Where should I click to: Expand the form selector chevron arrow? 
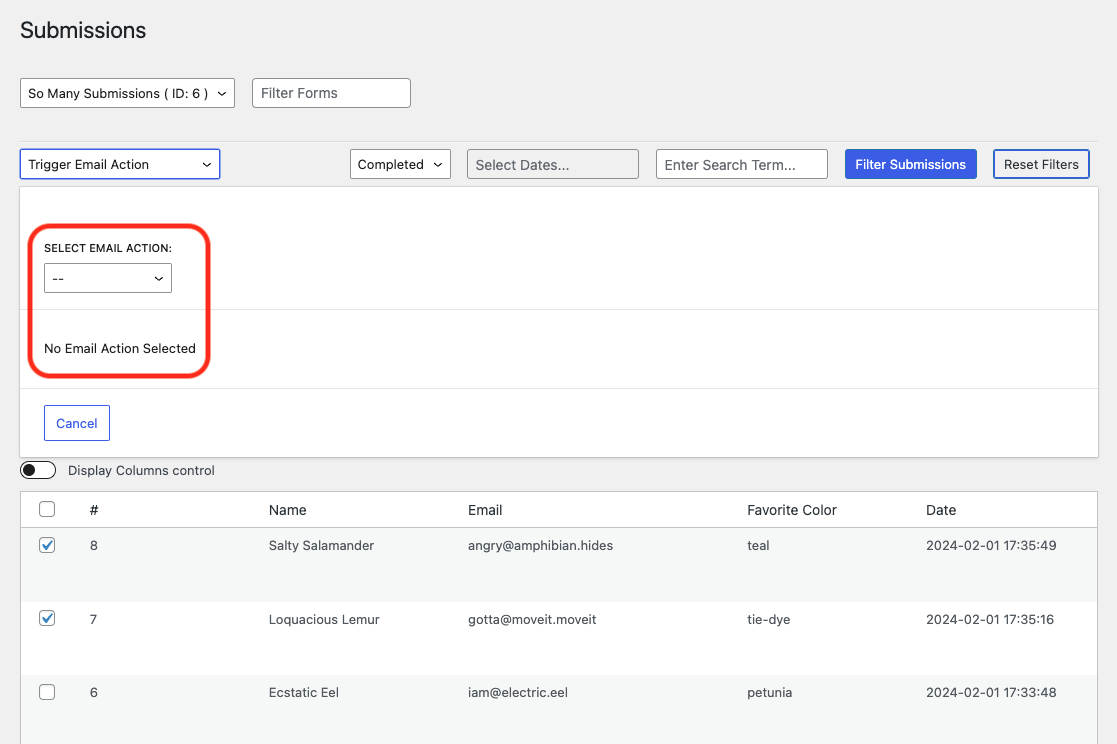coord(222,92)
